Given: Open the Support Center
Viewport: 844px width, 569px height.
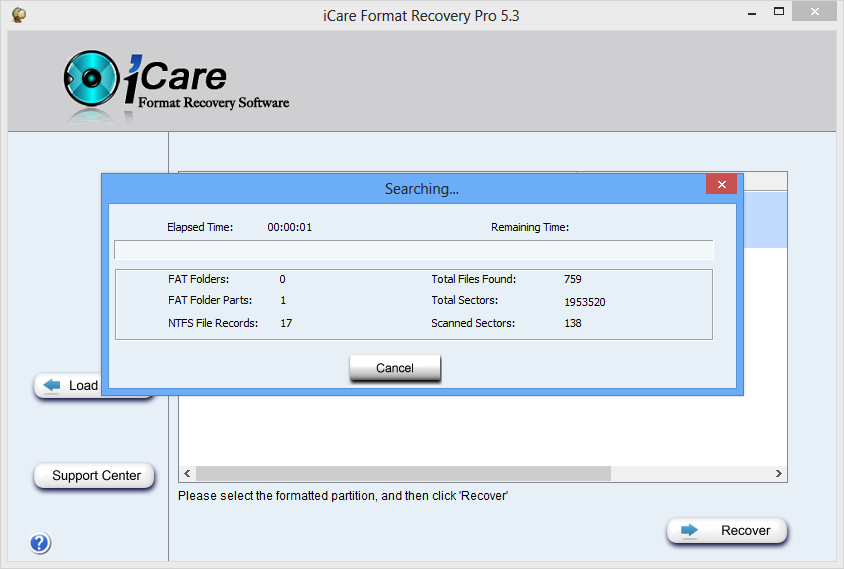Looking at the screenshot, I should [94, 476].
